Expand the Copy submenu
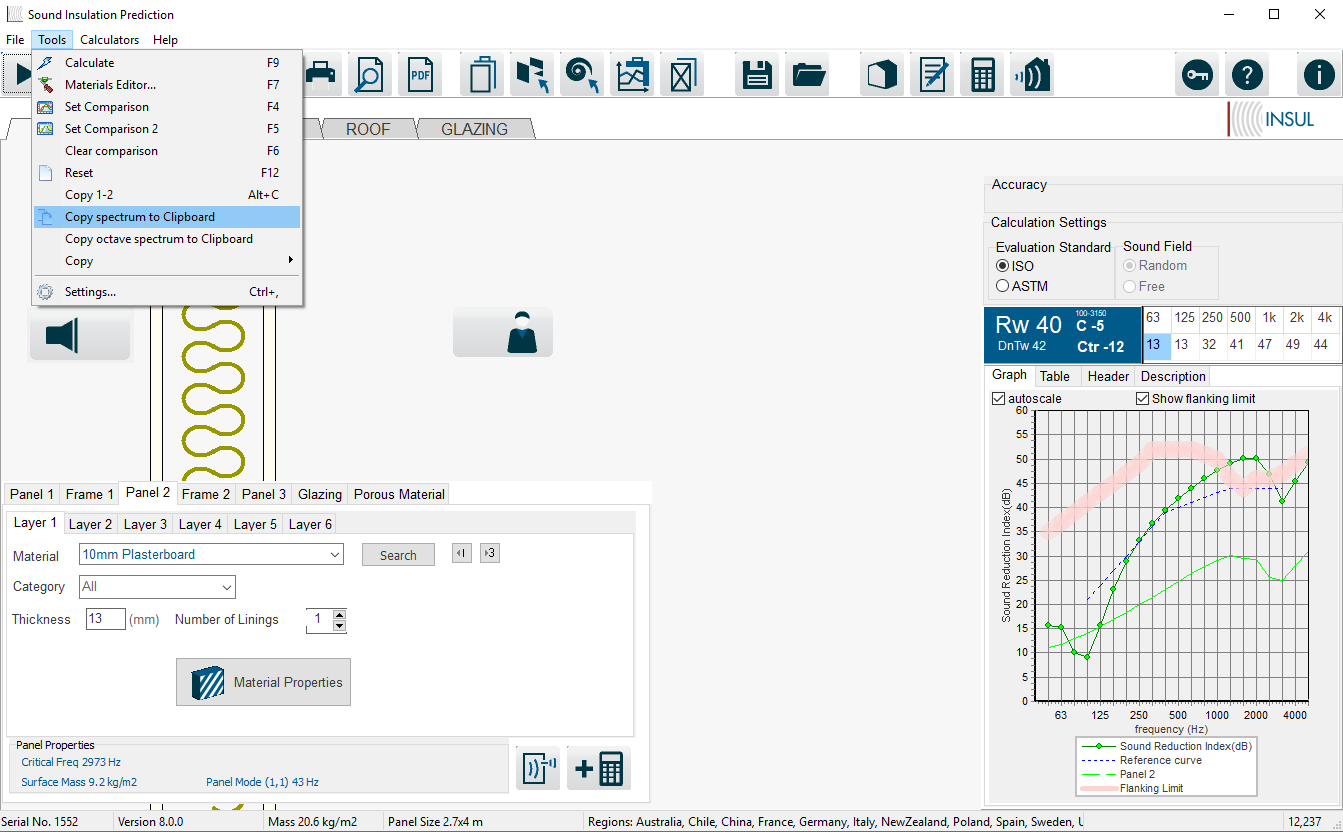 pyautogui.click(x=166, y=261)
